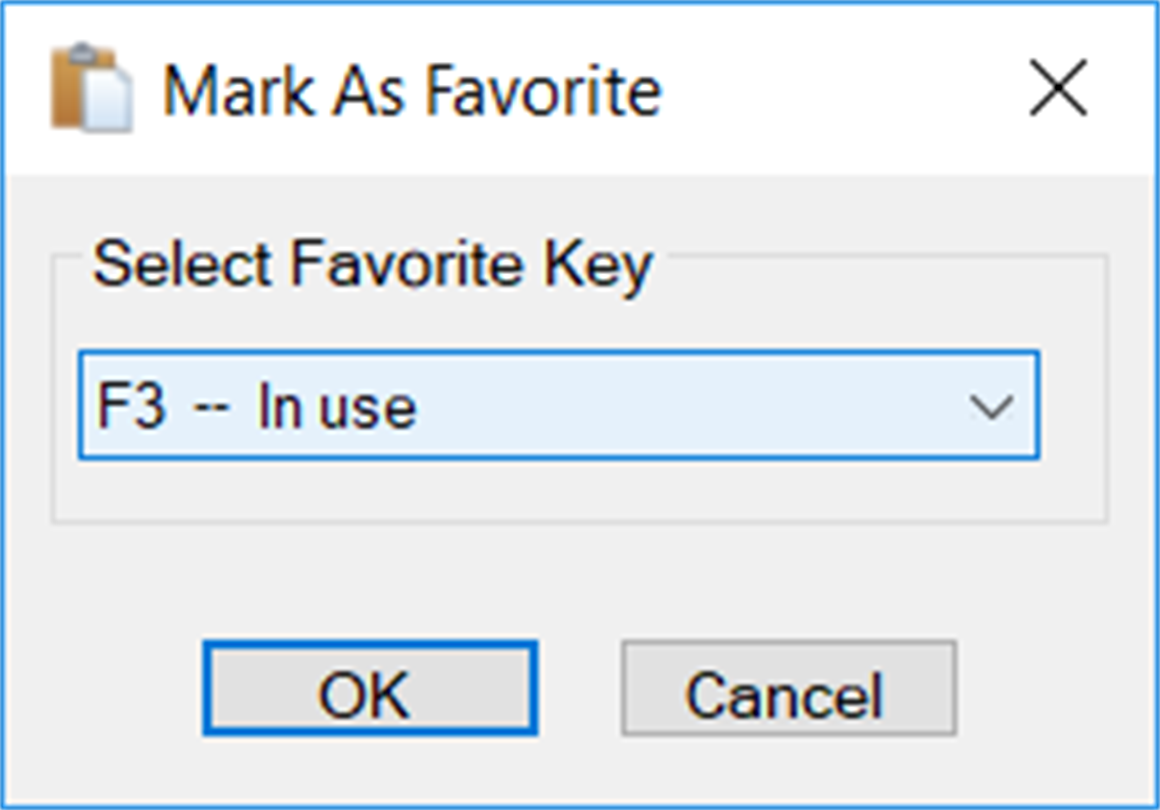
Task: Confirm the selection with OK
Action: [369, 690]
